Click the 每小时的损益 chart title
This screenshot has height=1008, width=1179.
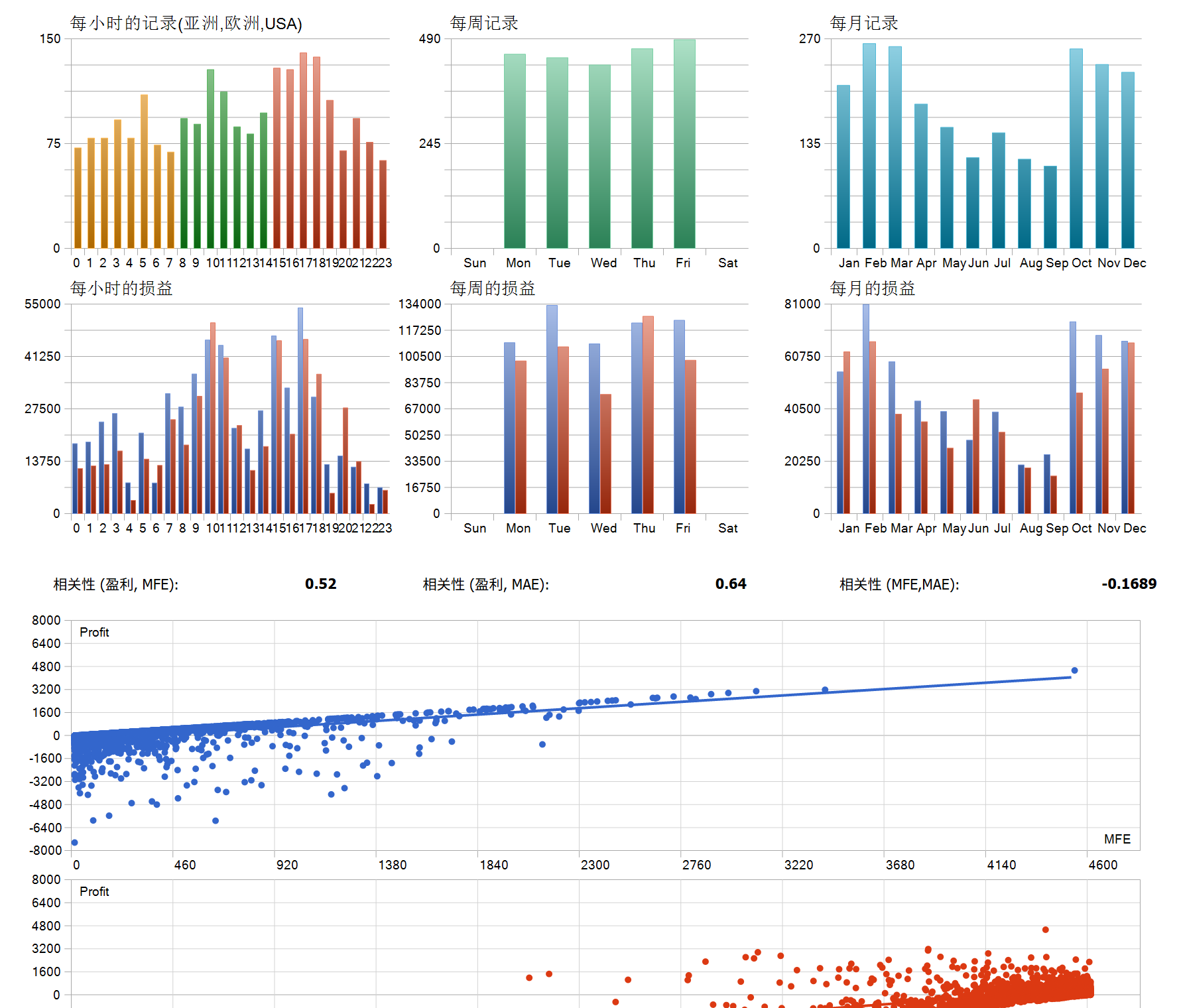tap(121, 288)
